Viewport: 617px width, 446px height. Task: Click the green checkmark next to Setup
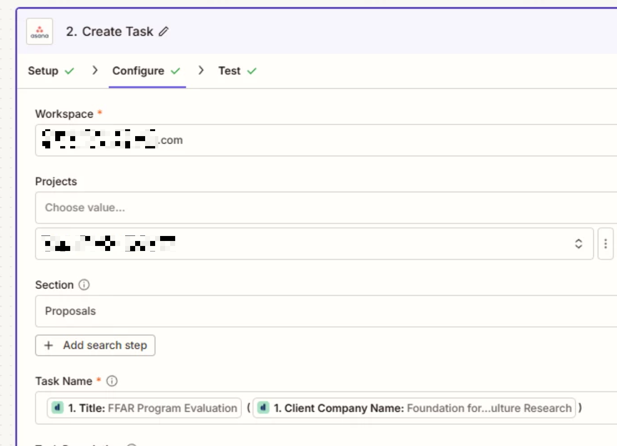coord(69,71)
